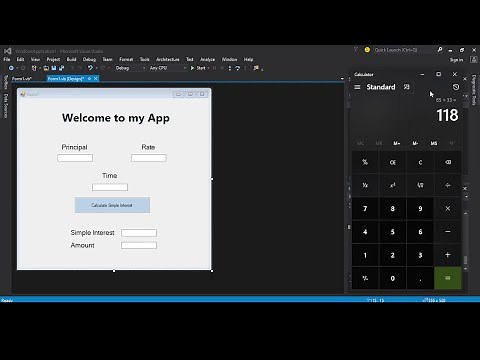Open the Architecture menu
480x360 pixels.
168,59
